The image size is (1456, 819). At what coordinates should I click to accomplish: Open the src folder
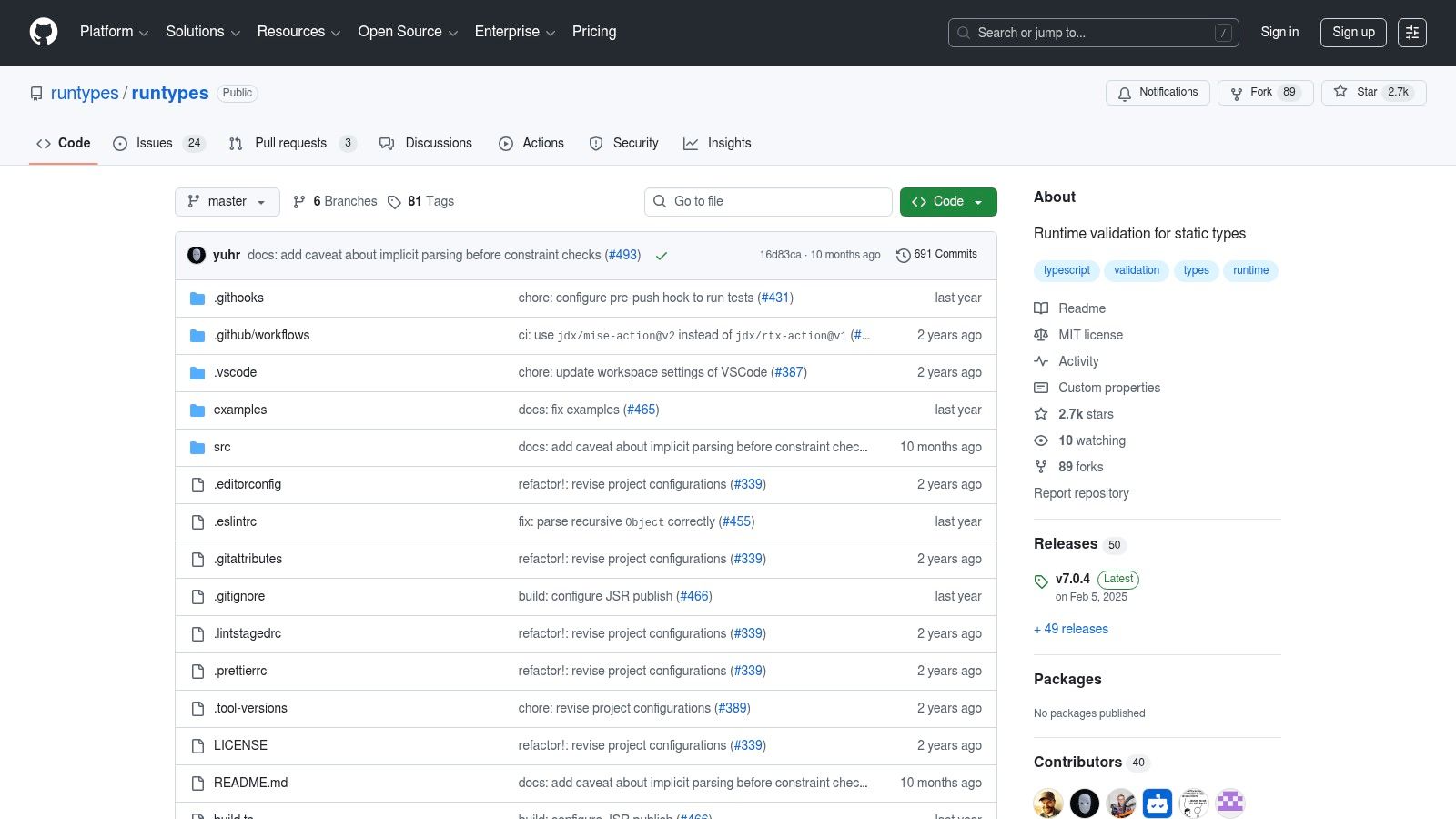tap(222, 448)
